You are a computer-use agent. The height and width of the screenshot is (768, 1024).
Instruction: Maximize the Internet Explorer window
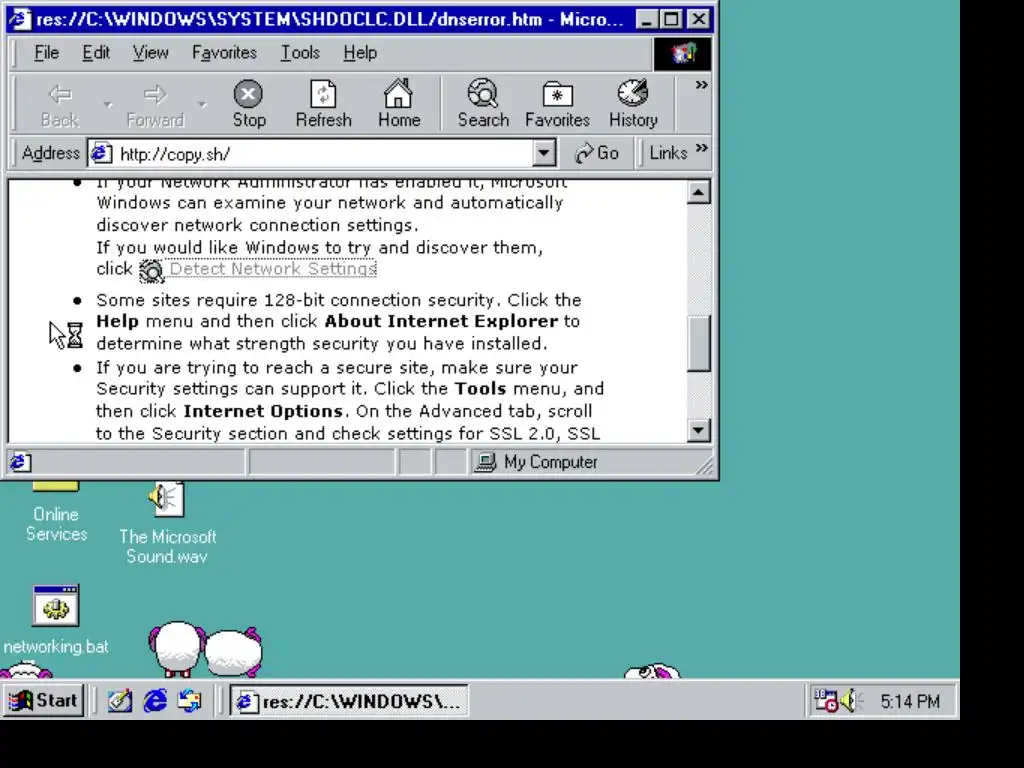click(671, 20)
